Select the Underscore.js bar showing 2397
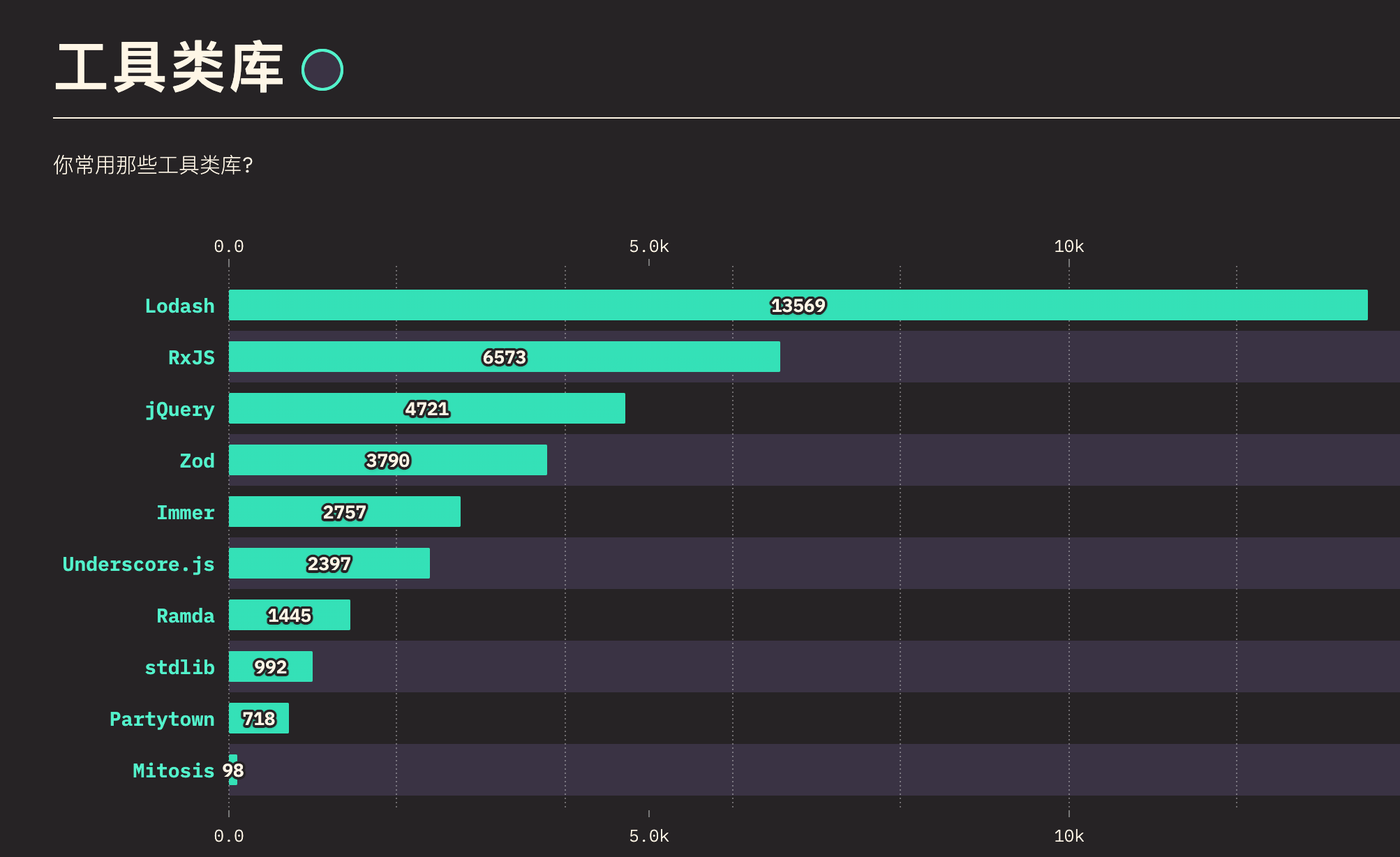 [329, 563]
